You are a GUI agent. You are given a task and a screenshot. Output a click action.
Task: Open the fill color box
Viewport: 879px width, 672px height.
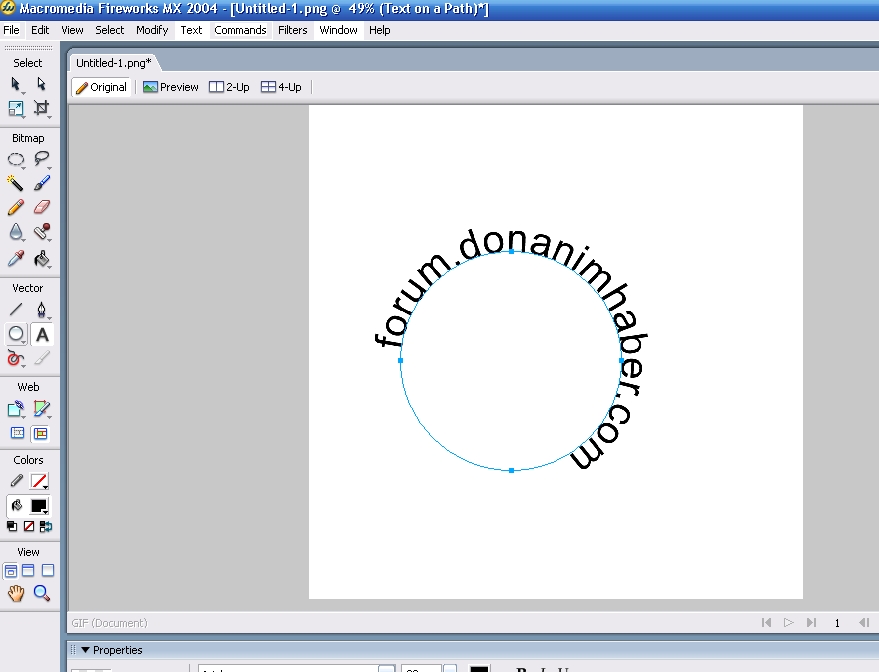tap(39, 506)
